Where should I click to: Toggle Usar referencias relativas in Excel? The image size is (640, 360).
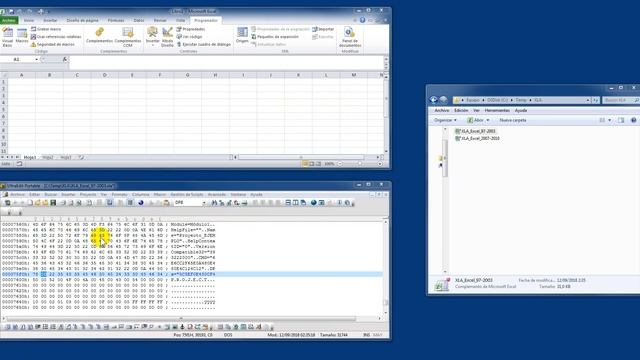point(56,37)
